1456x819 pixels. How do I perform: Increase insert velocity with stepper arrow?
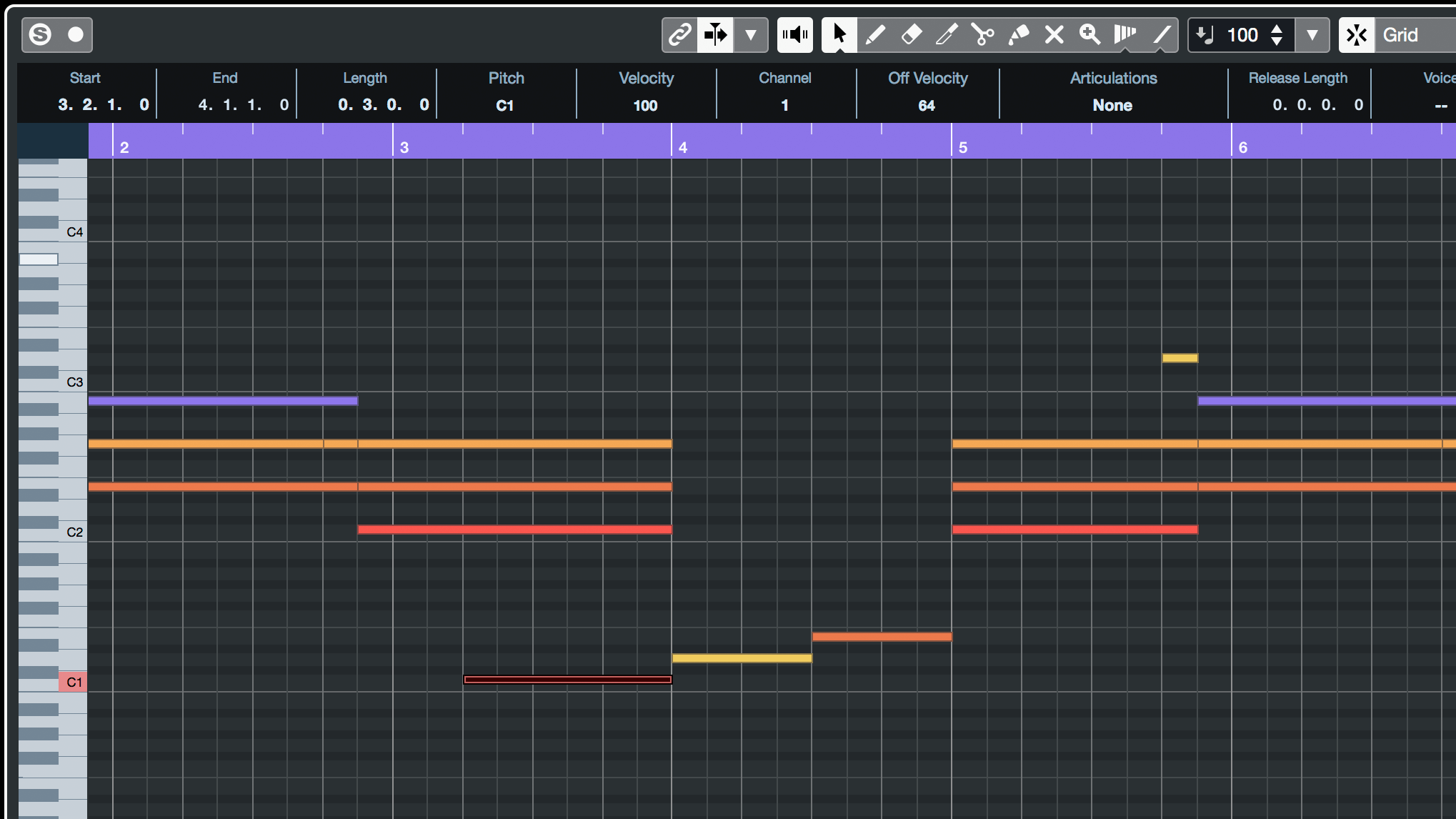pyautogui.click(x=1277, y=29)
